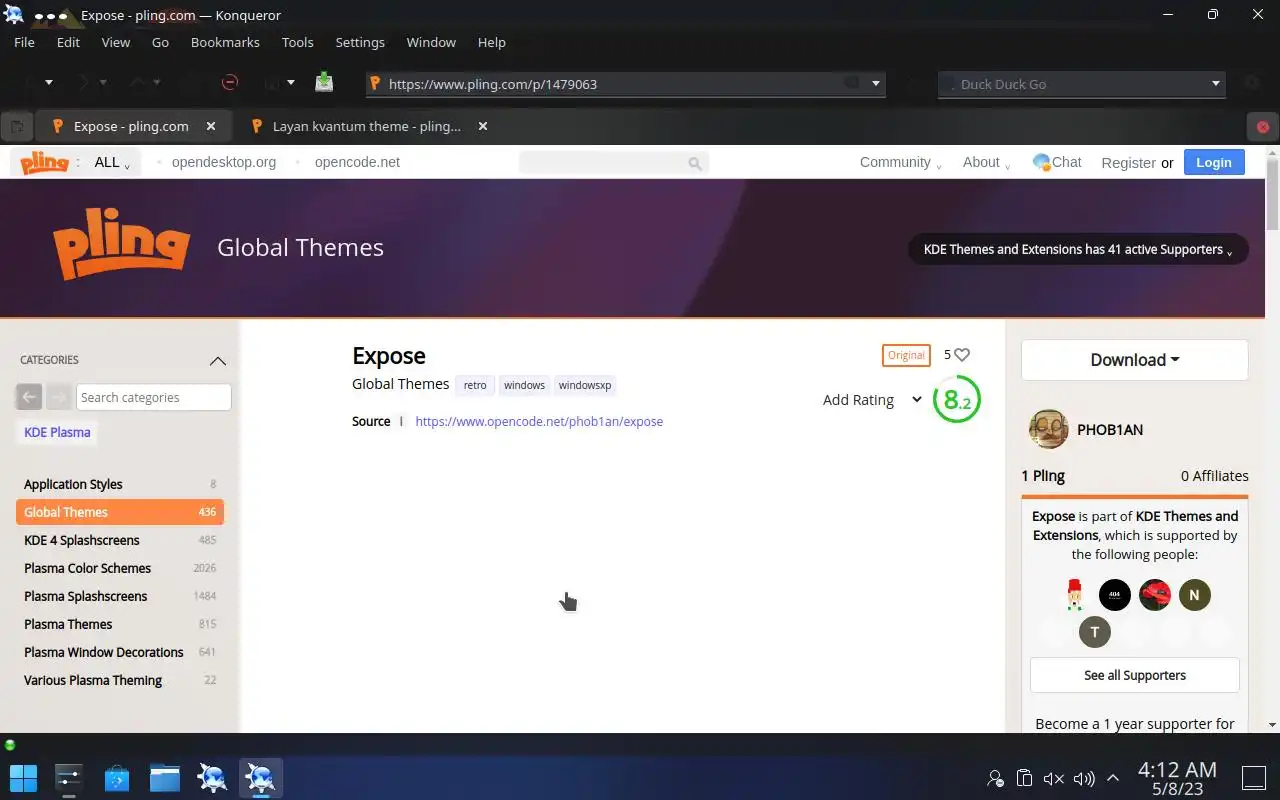This screenshot has width=1280, height=800.
Task: Expand the Community menu
Action: [900, 162]
